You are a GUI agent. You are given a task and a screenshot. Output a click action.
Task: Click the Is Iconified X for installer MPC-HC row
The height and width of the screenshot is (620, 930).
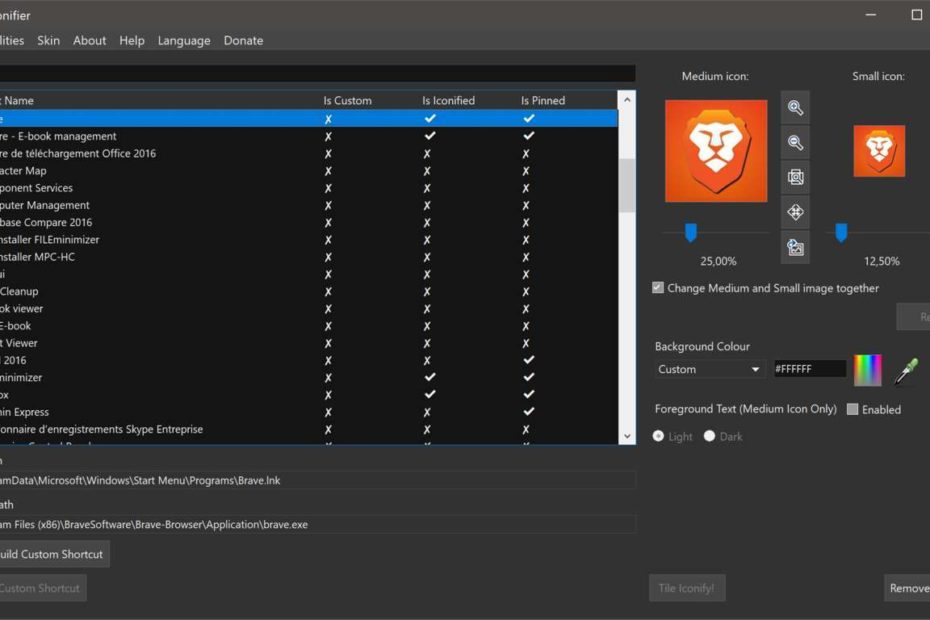427,257
